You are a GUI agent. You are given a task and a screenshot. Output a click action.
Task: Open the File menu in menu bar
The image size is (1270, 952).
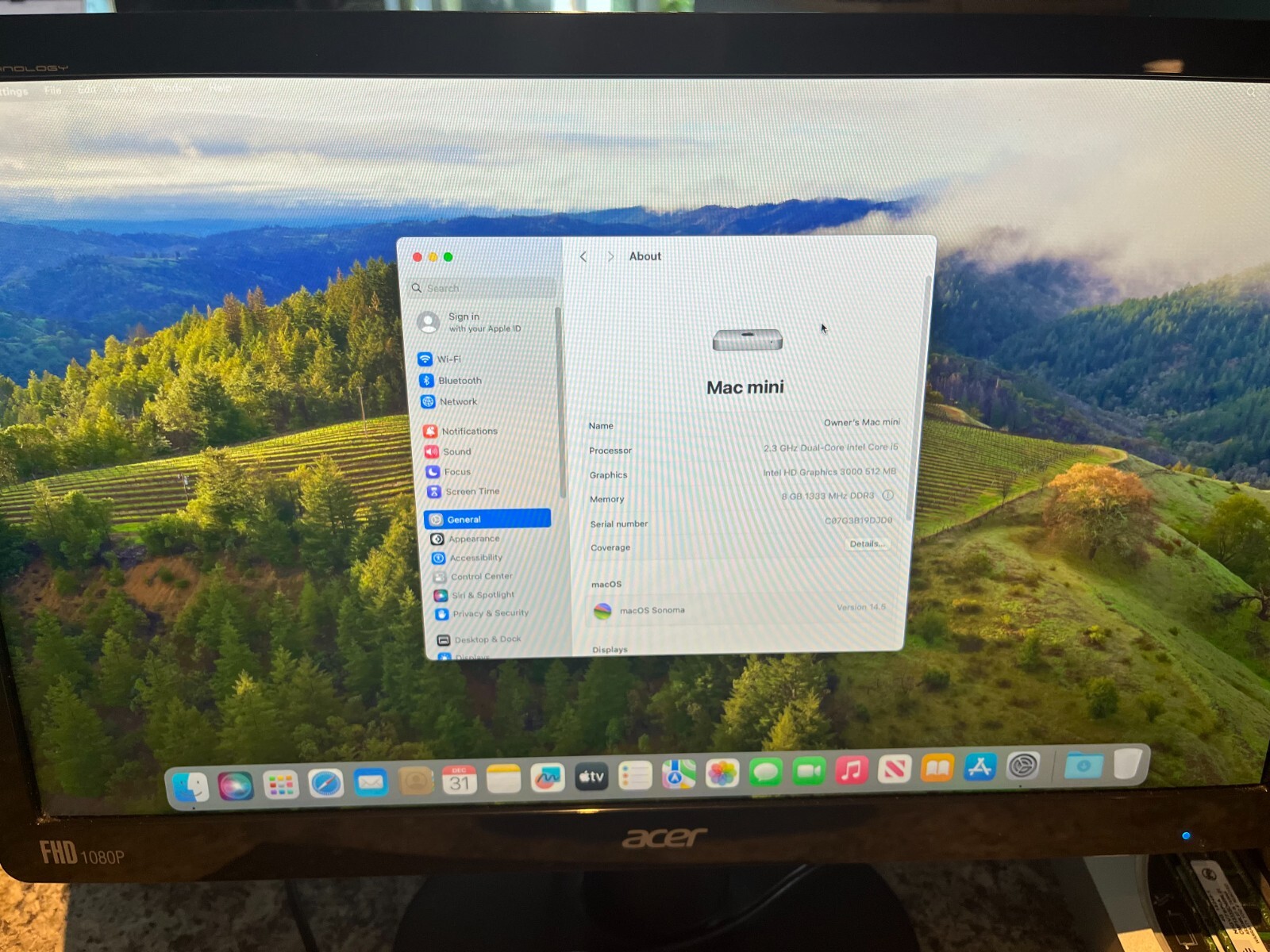click(52, 90)
